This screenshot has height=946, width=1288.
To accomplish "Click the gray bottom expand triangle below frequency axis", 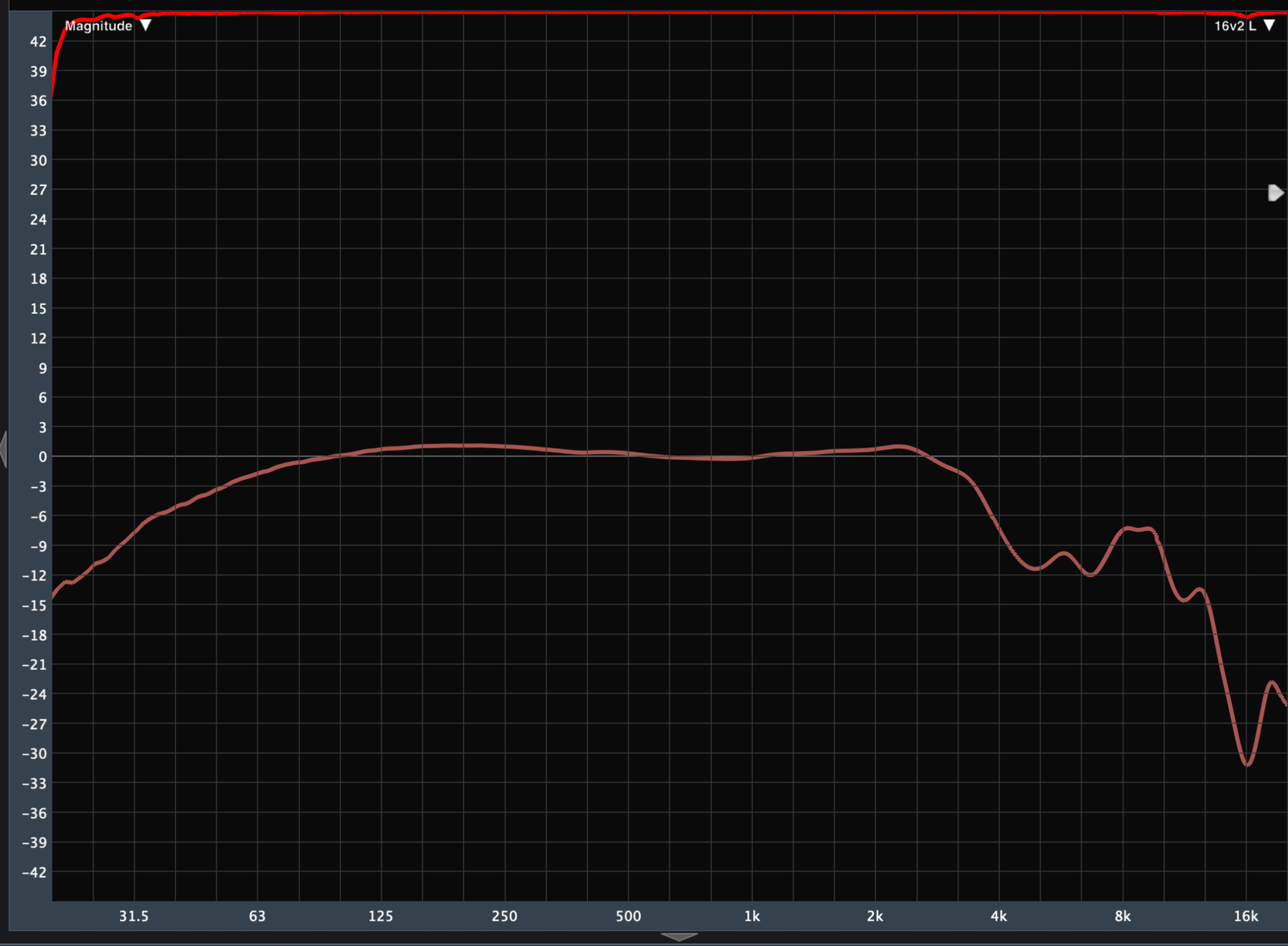I will (679, 937).
